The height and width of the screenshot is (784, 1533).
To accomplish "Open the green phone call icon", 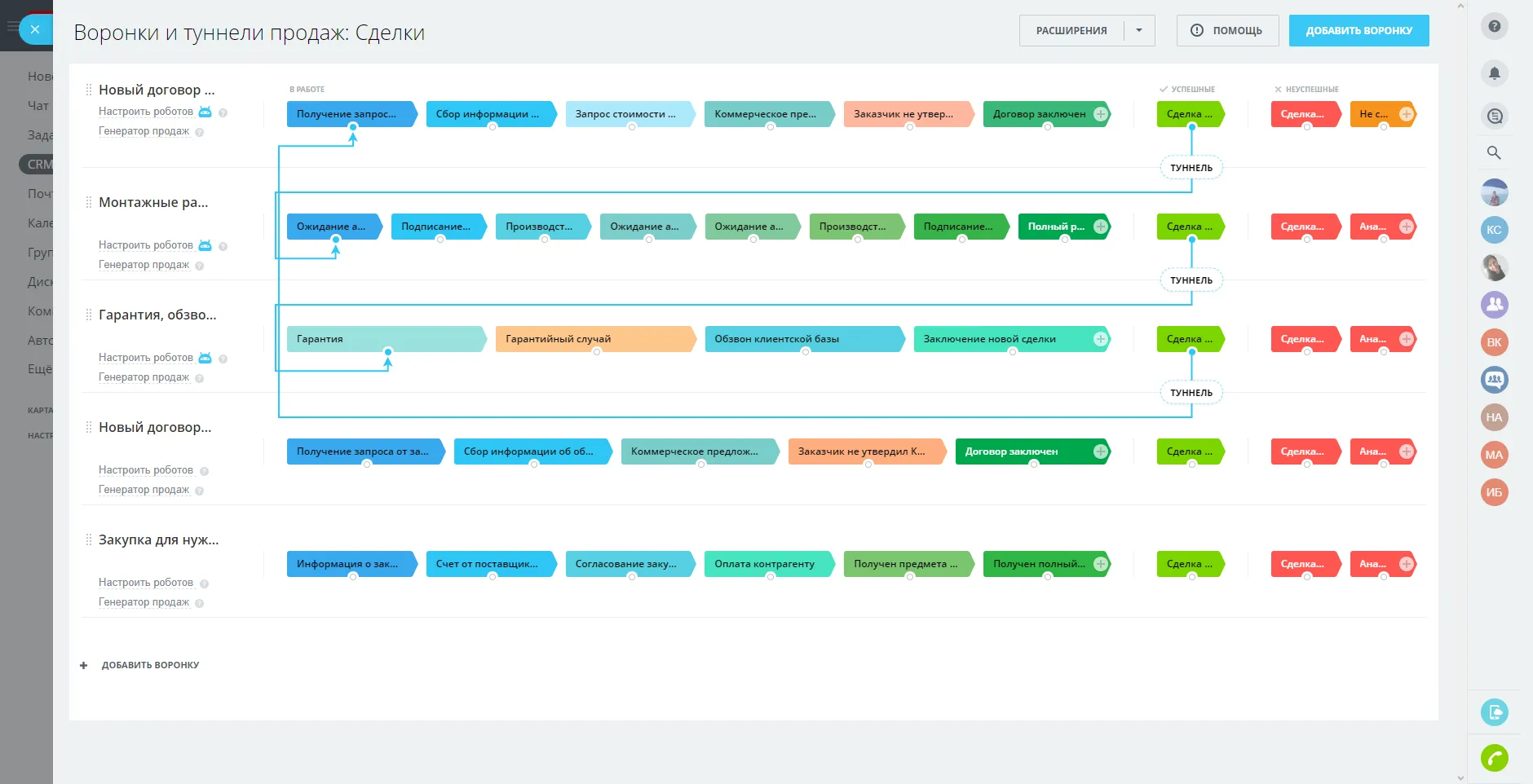I will [x=1494, y=759].
